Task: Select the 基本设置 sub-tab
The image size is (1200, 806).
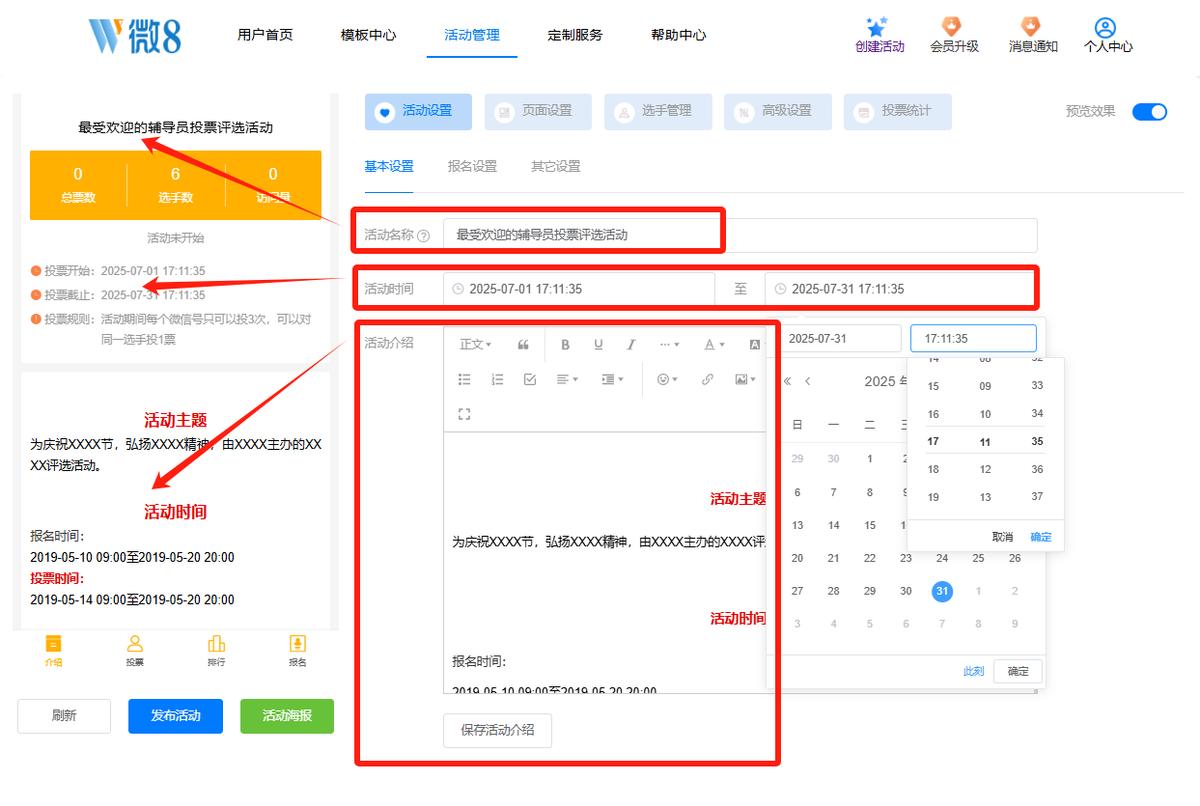Action: pos(389,166)
